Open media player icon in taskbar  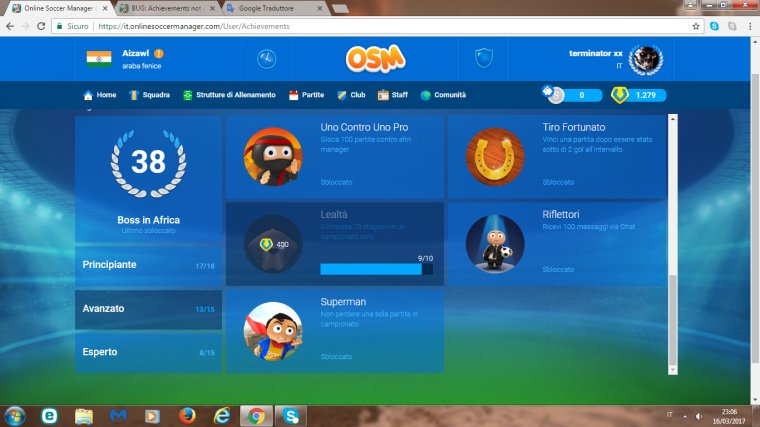click(x=152, y=416)
